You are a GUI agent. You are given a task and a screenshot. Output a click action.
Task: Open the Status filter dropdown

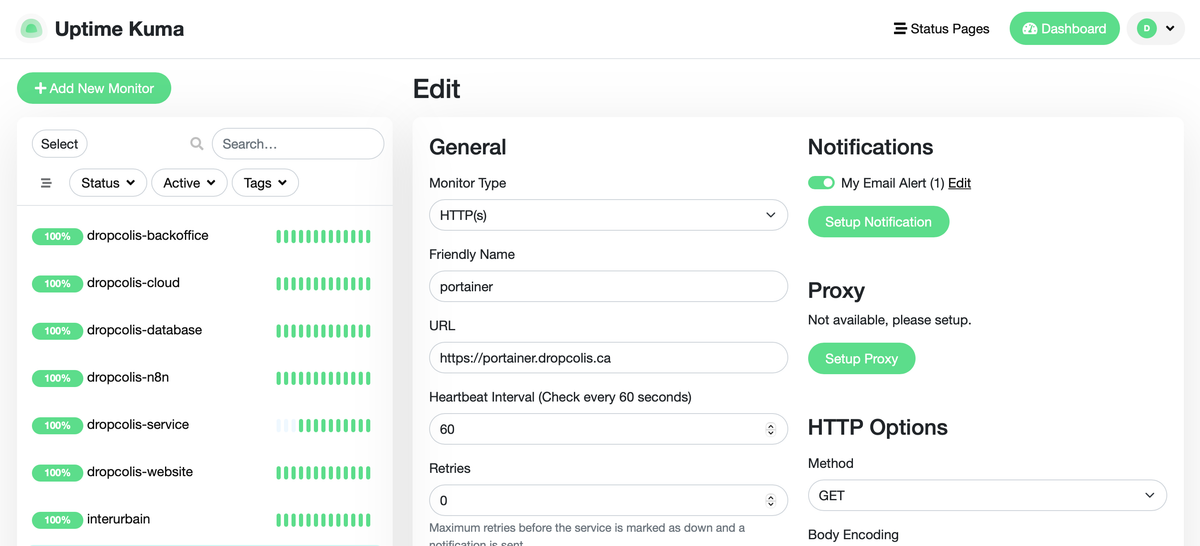pyautogui.click(x=108, y=183)
